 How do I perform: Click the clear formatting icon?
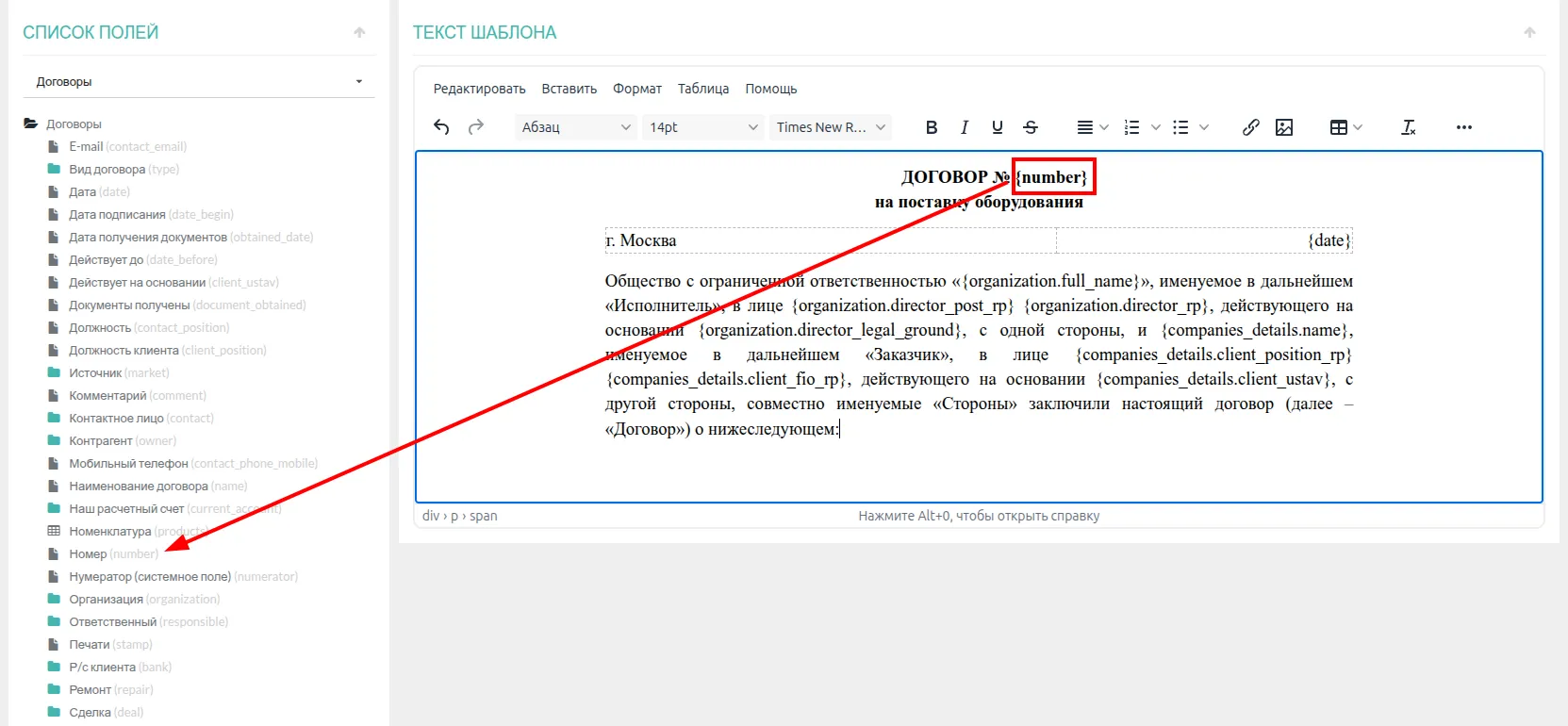pos(1409,127)
